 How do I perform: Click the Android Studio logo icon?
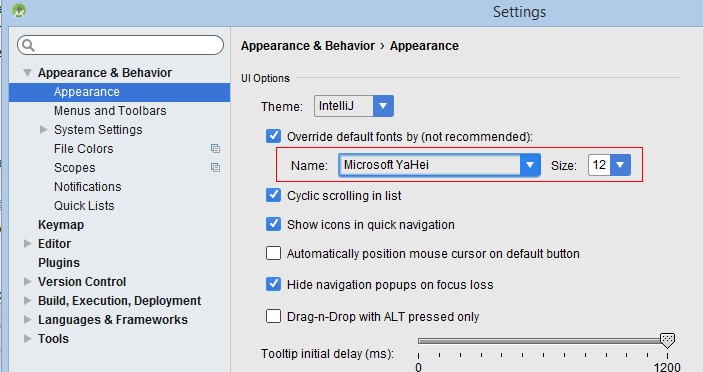[x=19, y=10]
